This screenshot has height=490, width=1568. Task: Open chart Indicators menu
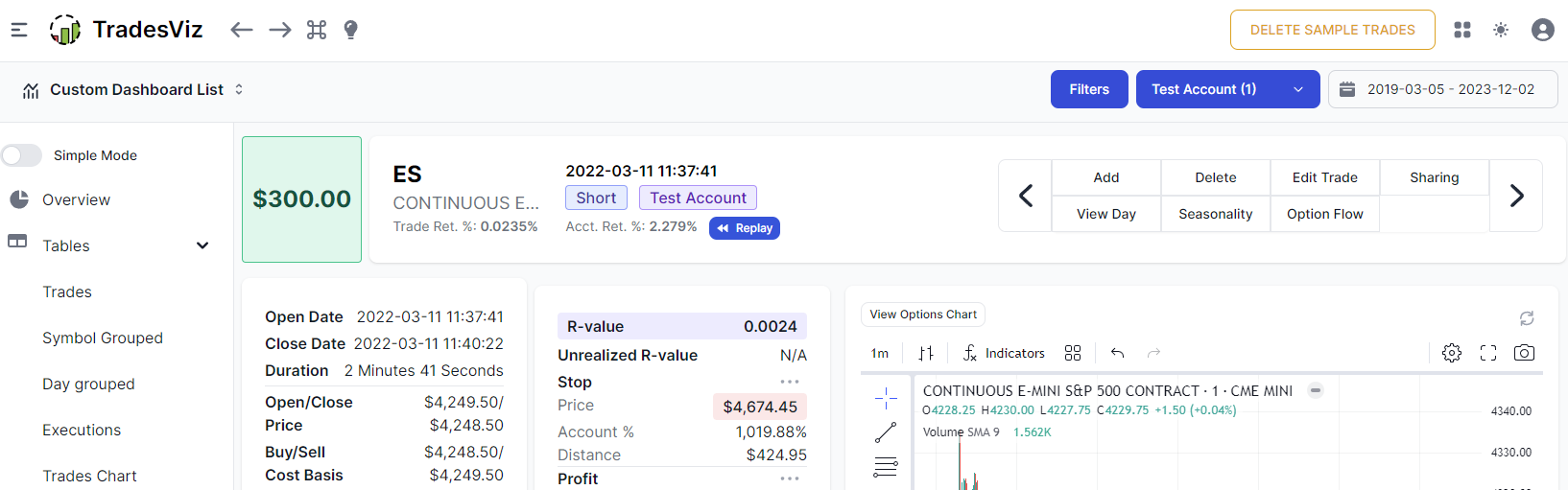tap(1004, 353)
